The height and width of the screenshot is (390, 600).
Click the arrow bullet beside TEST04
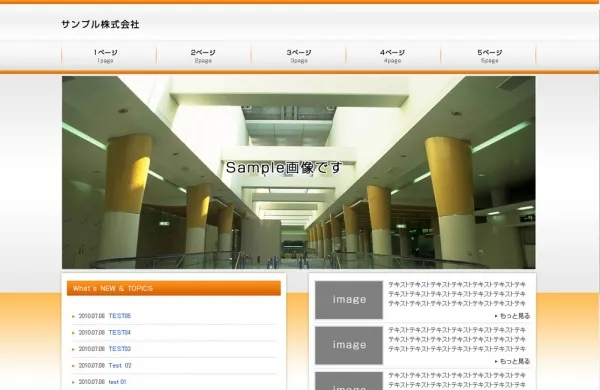point(73,333)
